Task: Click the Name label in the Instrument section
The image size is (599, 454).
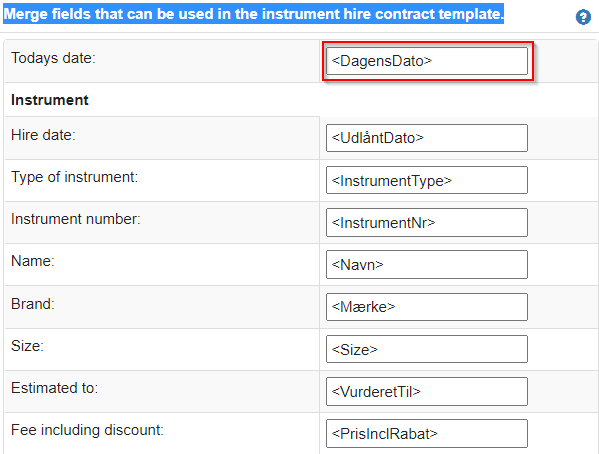Action: coord(32,261)
